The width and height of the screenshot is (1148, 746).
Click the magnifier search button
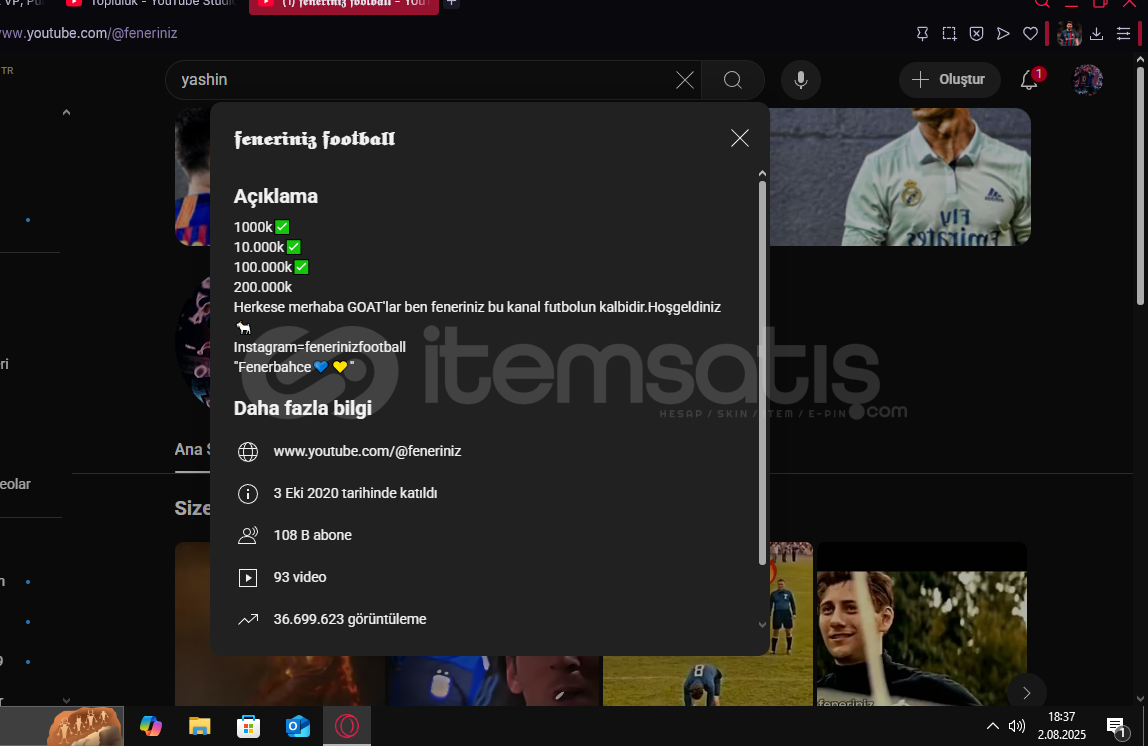pos(733,80)
